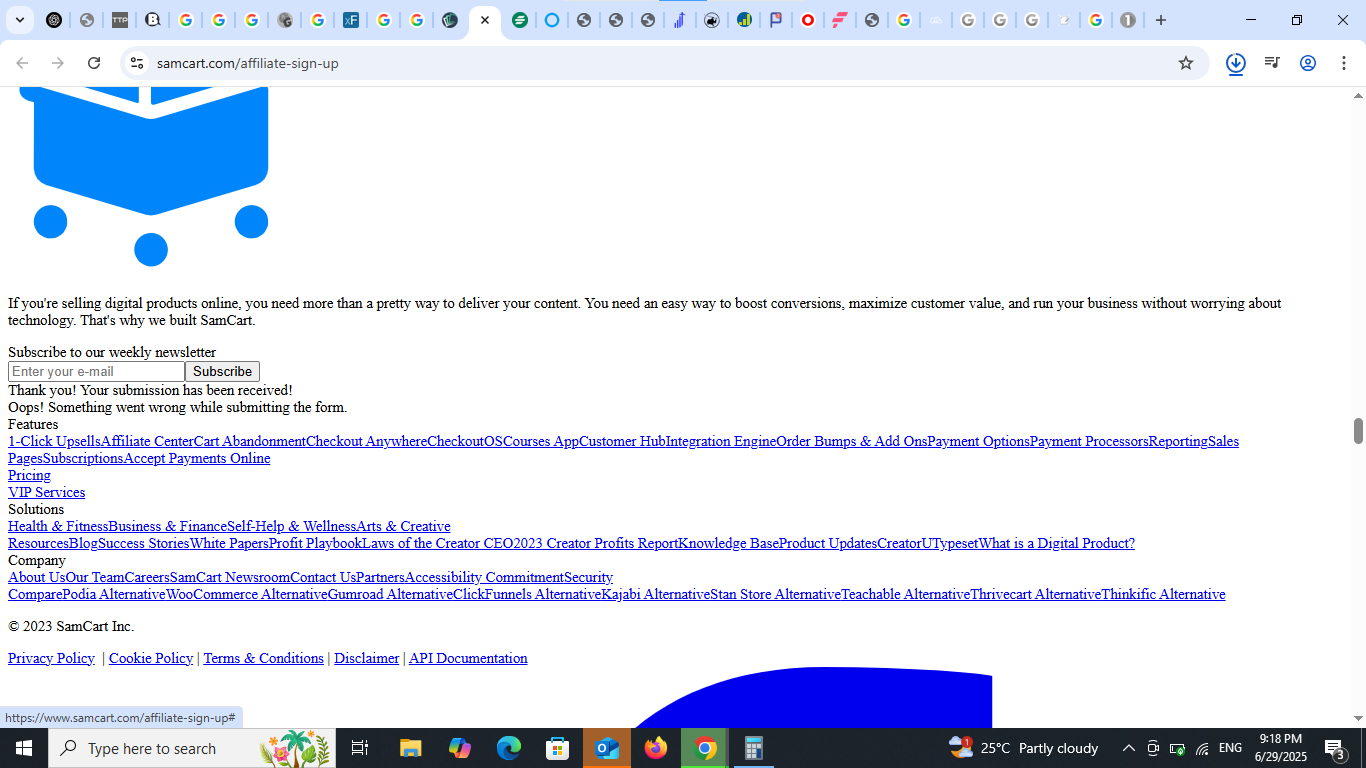Open File Explorer from taskbar

coord(410,748)
